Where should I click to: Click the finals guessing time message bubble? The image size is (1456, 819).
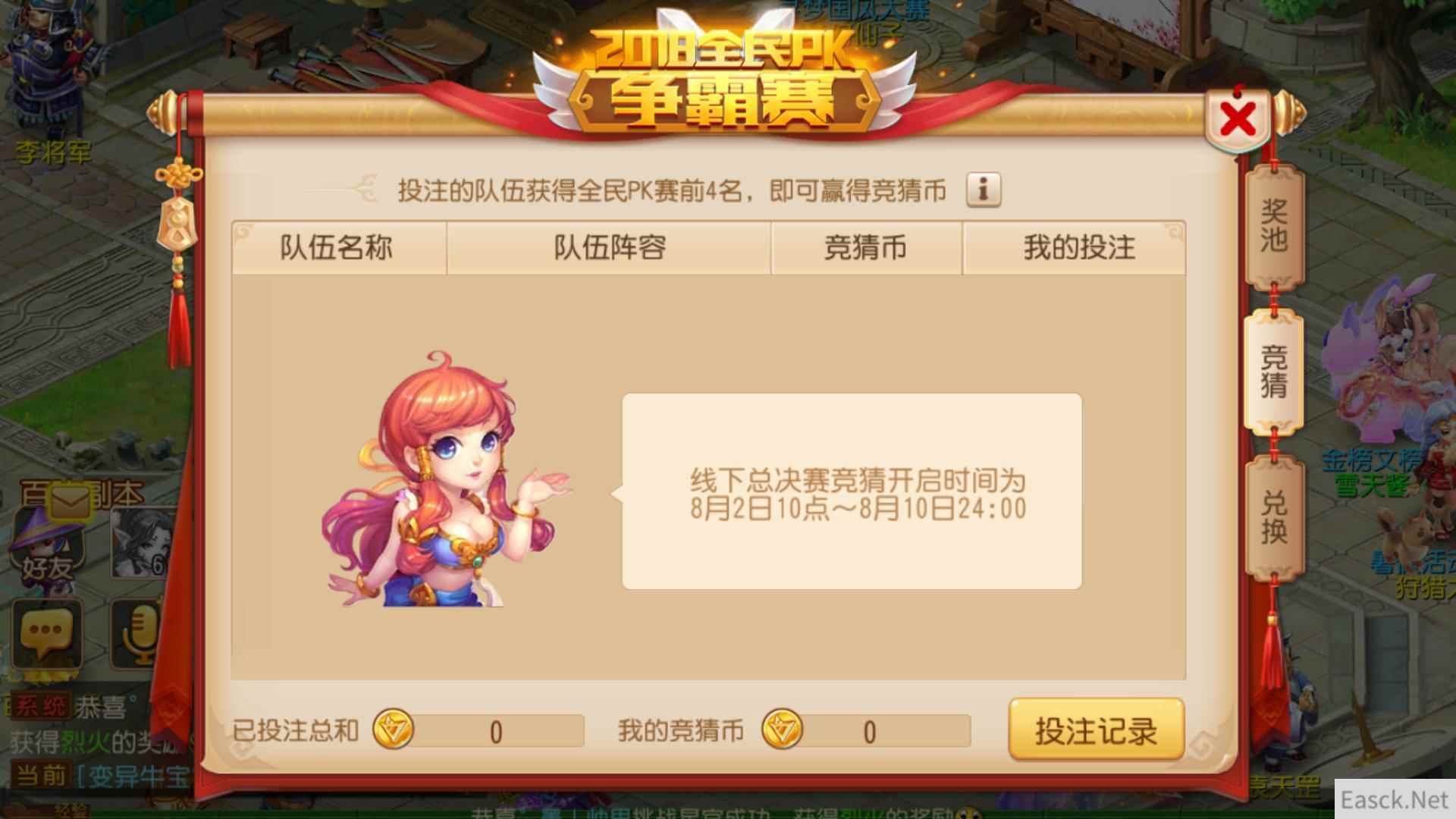tap(852, 491)
